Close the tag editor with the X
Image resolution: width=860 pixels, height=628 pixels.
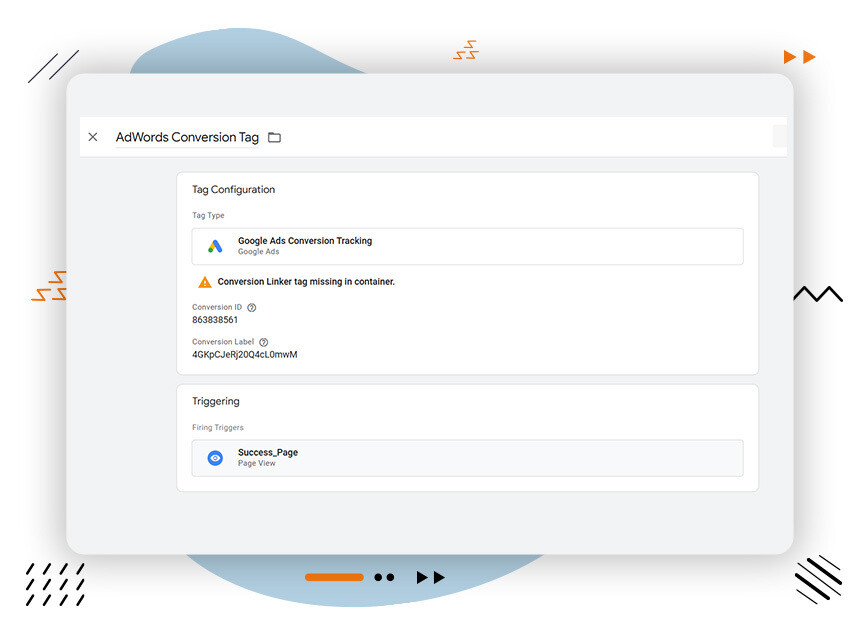tap(93, 137)
